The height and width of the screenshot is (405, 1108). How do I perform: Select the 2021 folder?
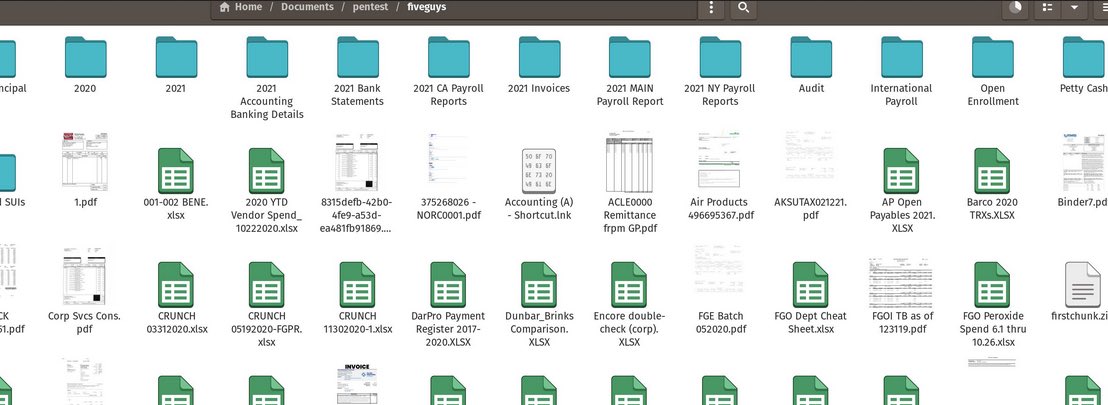pyautogui.click(x=176, y=57)
